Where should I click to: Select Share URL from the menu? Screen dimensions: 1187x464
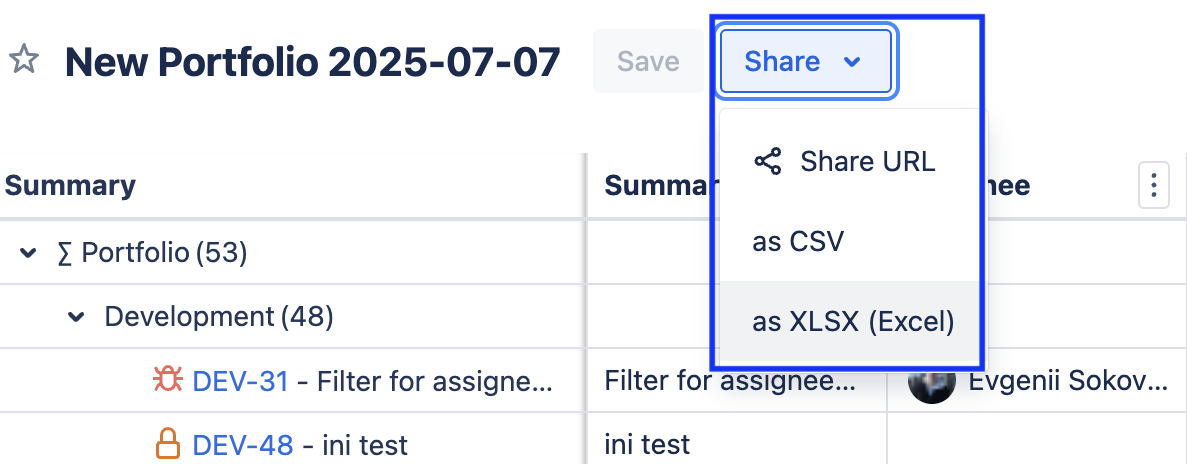[867, 162]
